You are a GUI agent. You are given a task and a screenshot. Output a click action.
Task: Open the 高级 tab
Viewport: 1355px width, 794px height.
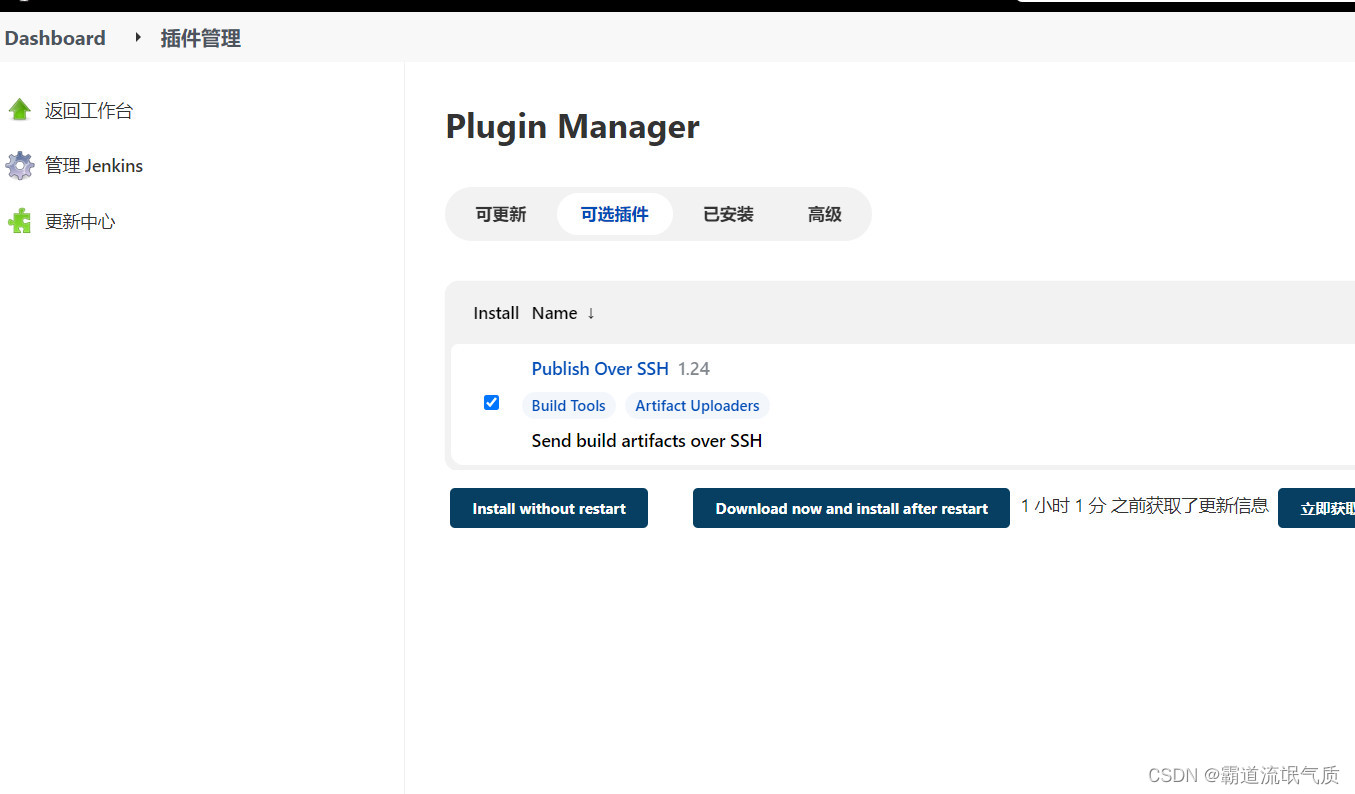tap(825, 214)
